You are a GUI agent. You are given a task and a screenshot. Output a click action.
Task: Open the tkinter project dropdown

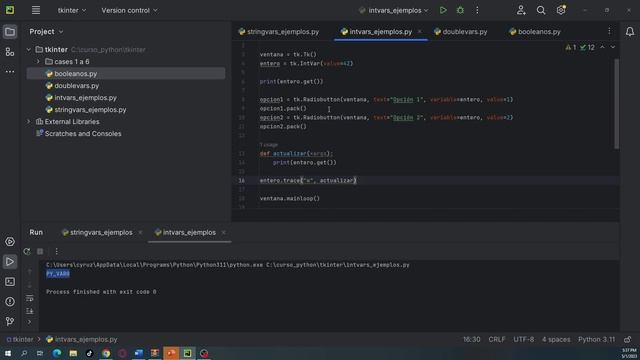click(72, 10)
